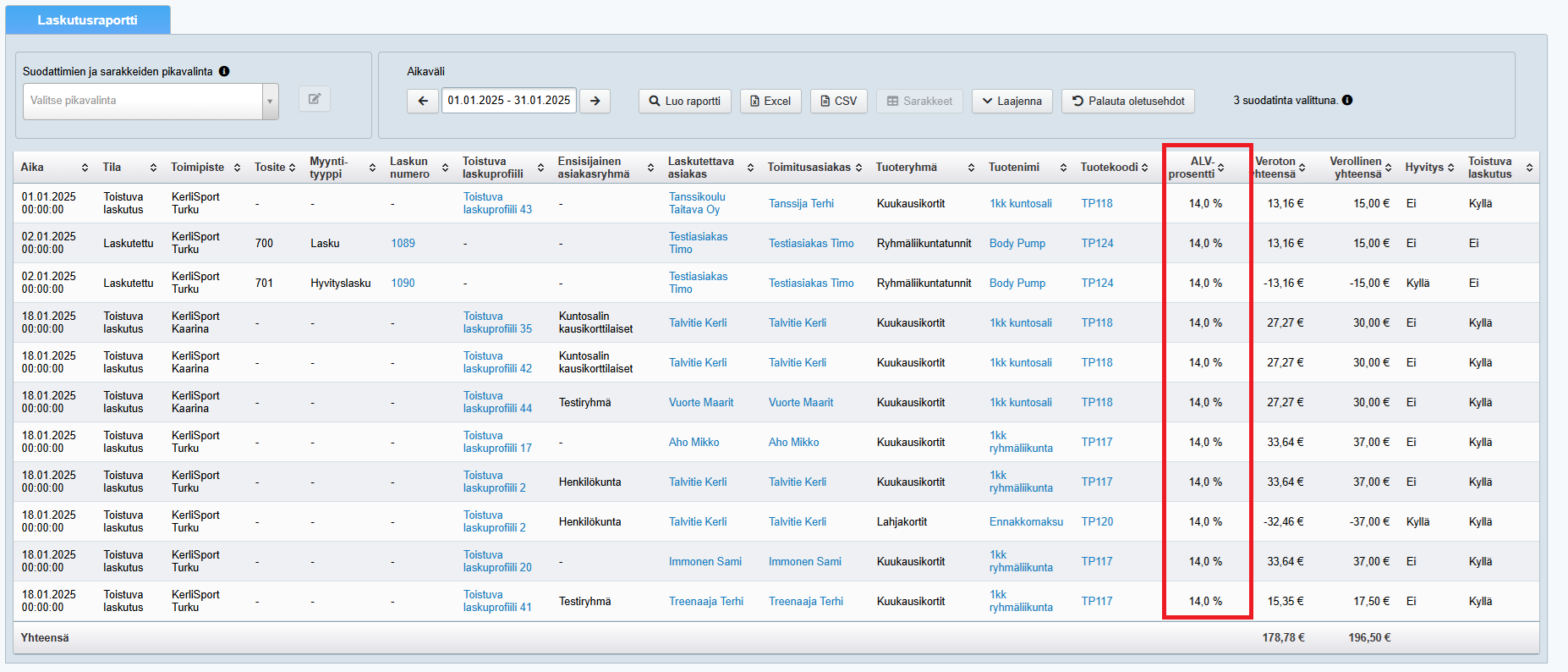Click the edit quick selection pencil icon
The width and height of the screenshot is (1568, 672).
pyautogui.click(x=314, y=99)
